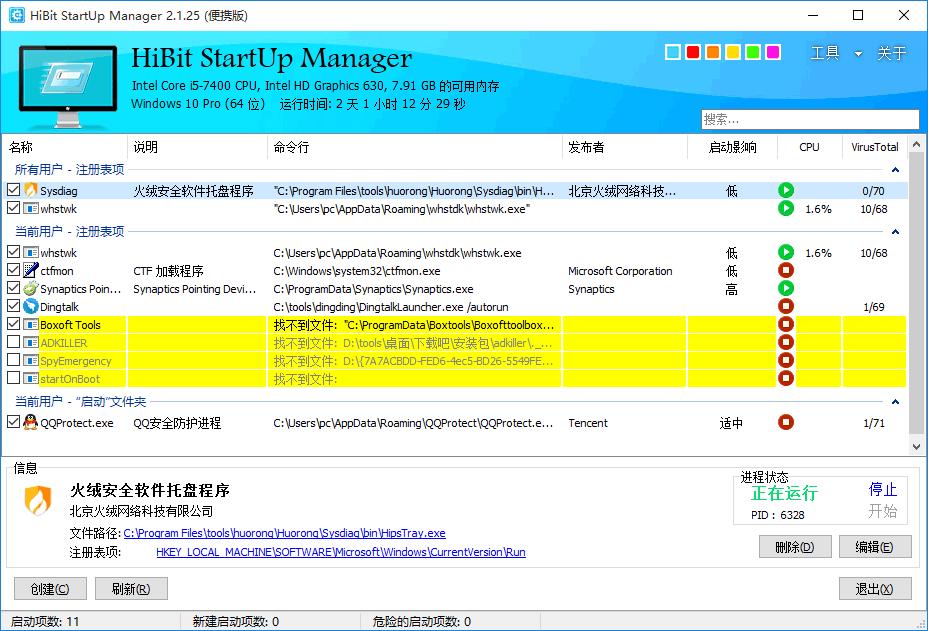The width and height of the screenshot is (928, 631).
Task: Click the Boxoft Tools entry icon
Action: pos(30,324)
